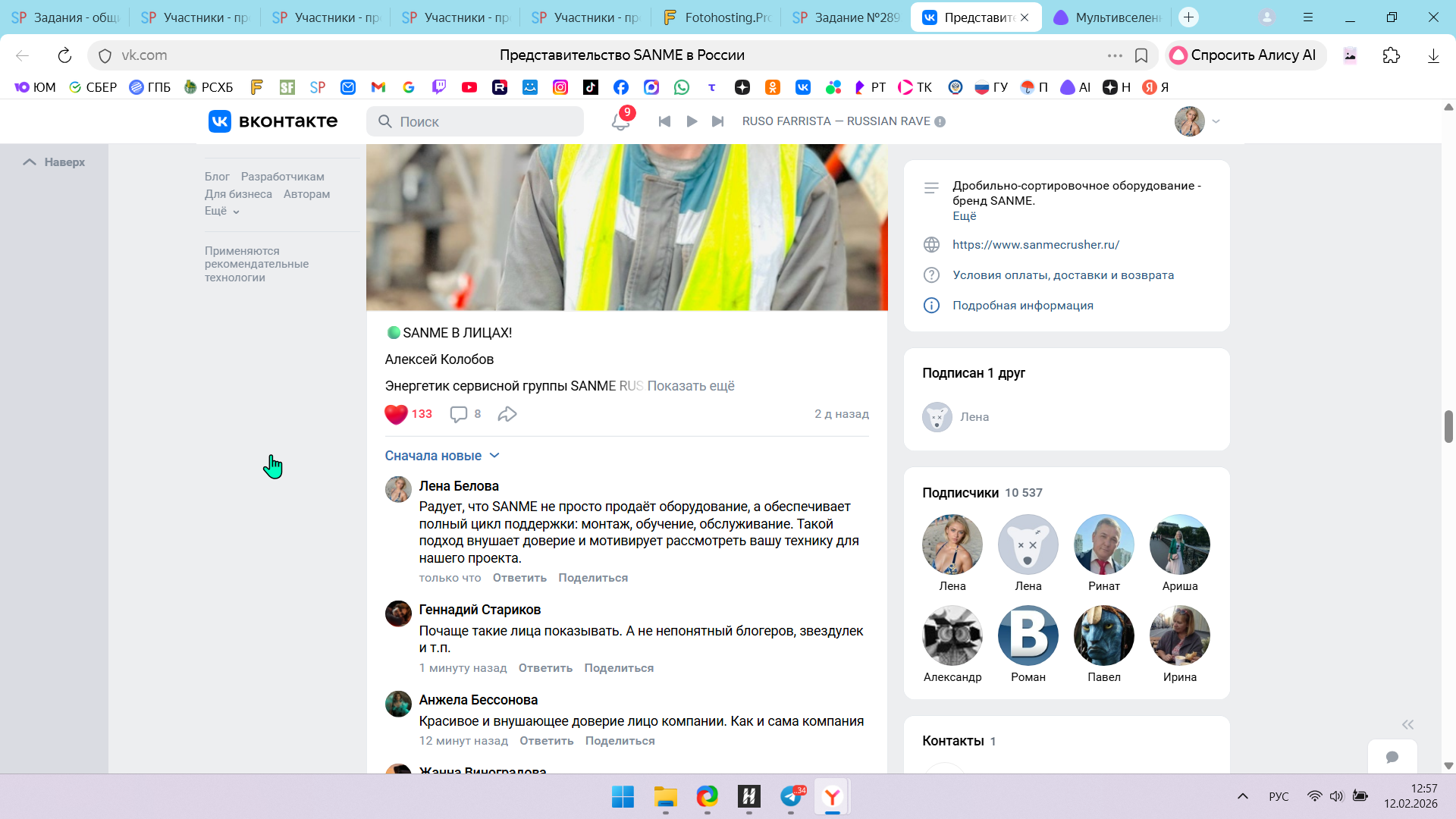Open the floating chat messages button
Screen dimensions: 1456x819
1392,757
